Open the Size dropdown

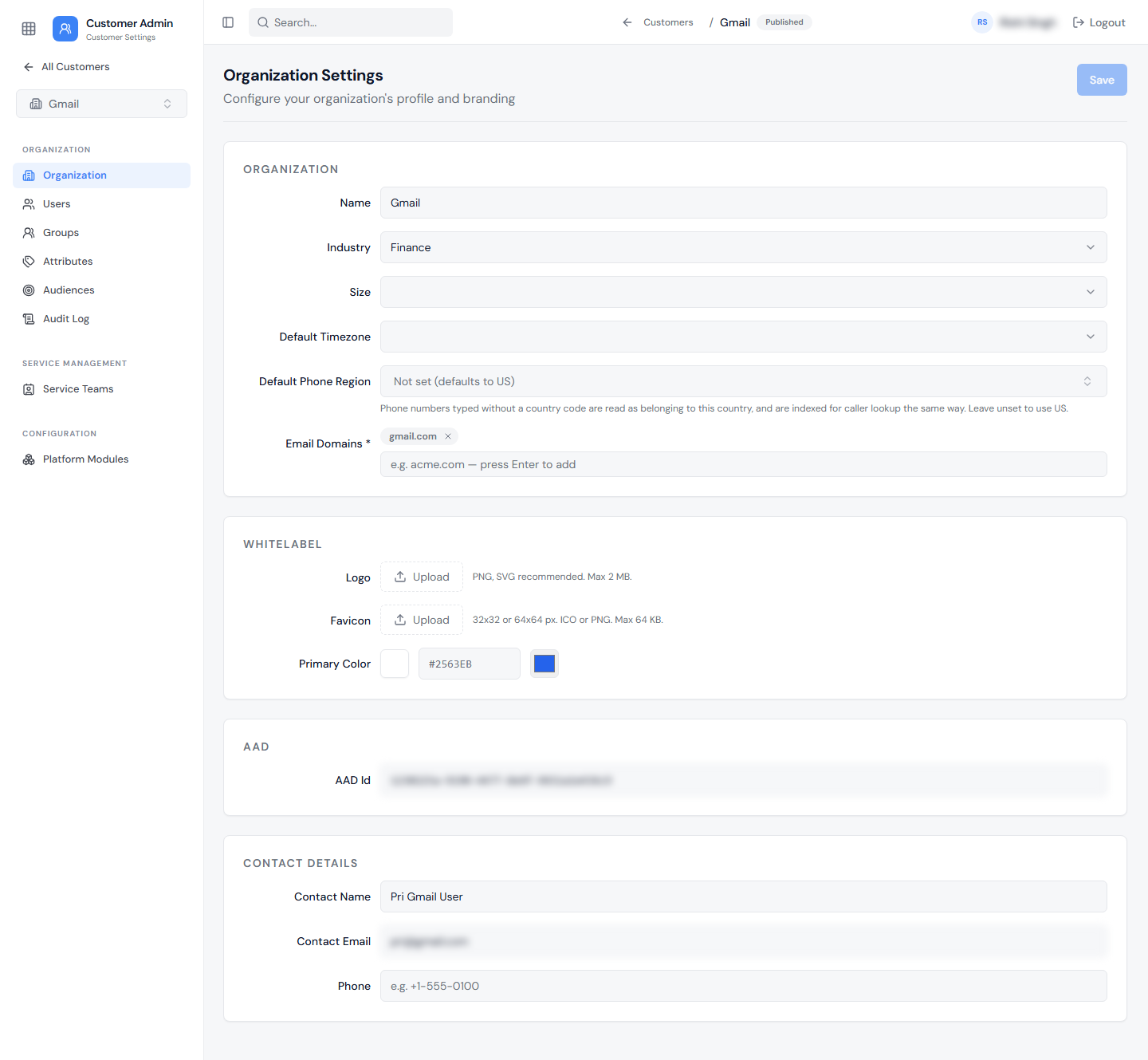click(x=744, y=292)
